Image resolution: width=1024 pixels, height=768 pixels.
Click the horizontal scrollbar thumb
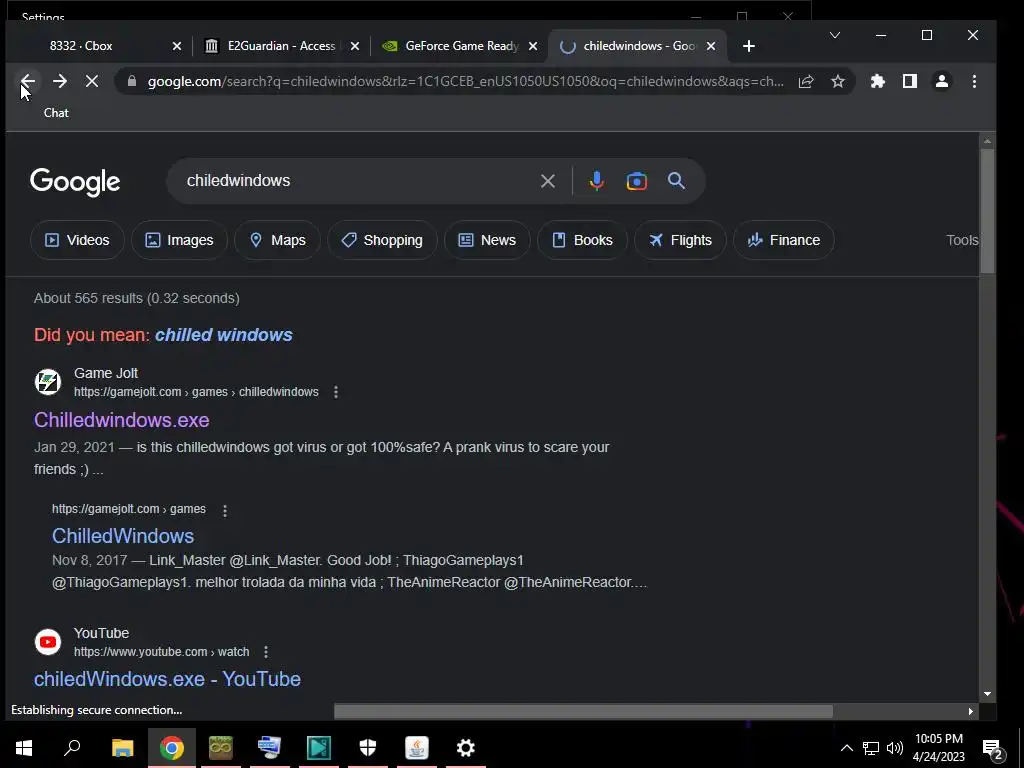click(583, 711)
